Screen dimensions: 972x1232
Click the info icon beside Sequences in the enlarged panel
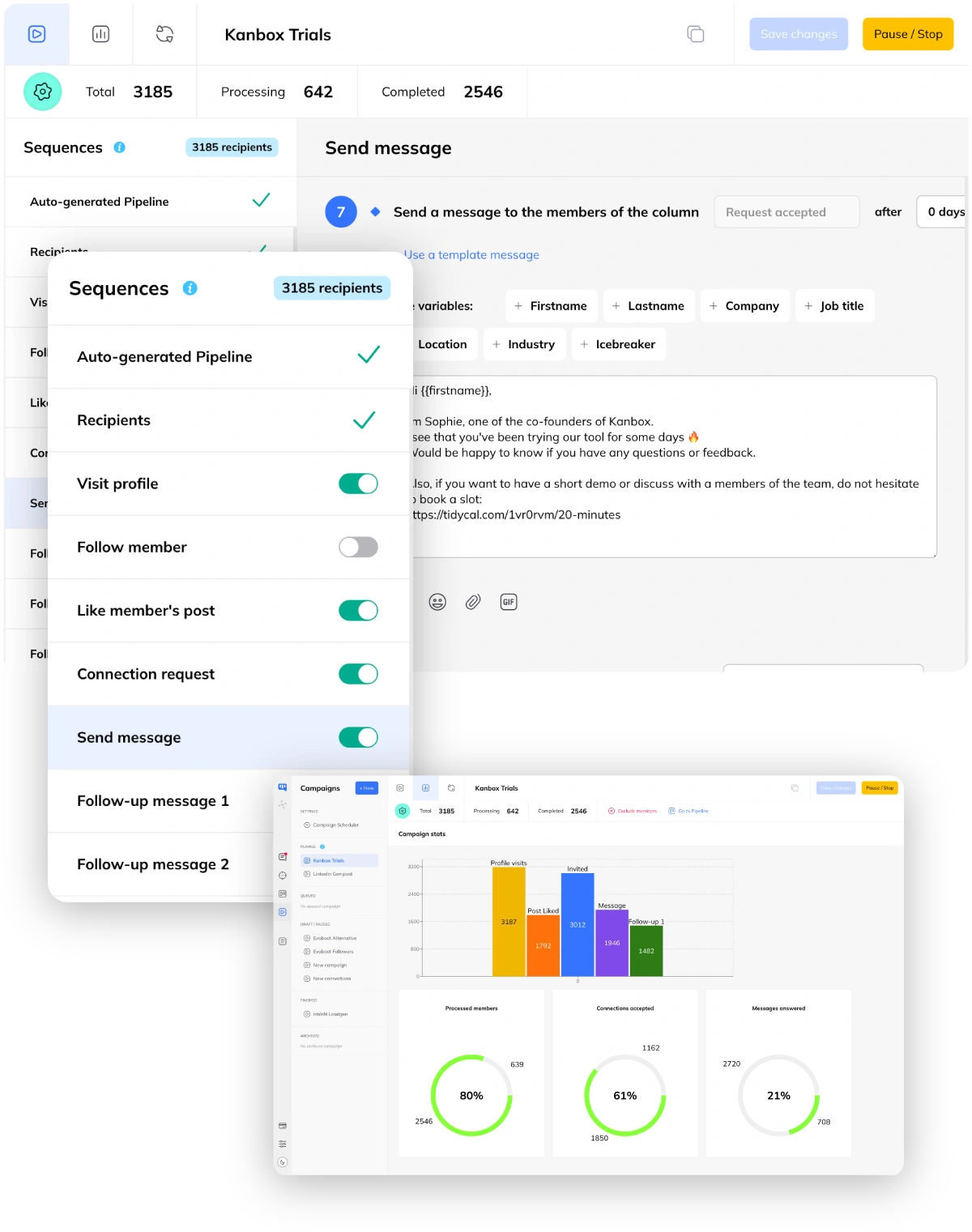click(190, 288)
